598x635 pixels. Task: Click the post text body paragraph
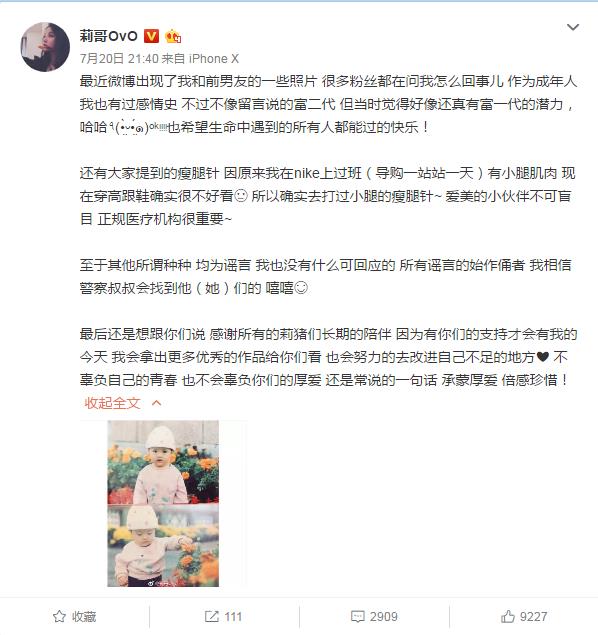pyautogui.click(x=328, y=230)
